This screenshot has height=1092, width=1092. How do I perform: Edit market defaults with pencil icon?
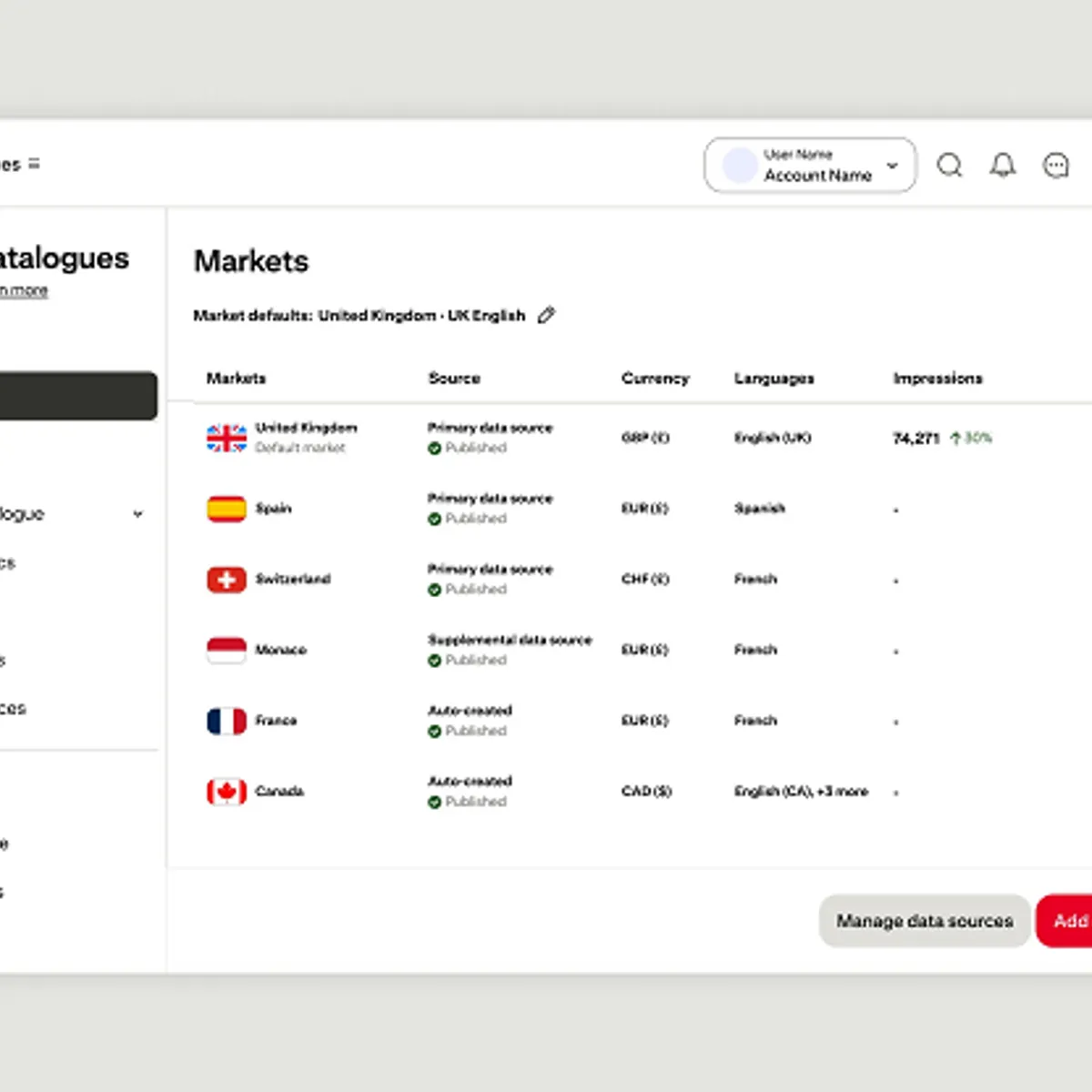click(546, 315)
